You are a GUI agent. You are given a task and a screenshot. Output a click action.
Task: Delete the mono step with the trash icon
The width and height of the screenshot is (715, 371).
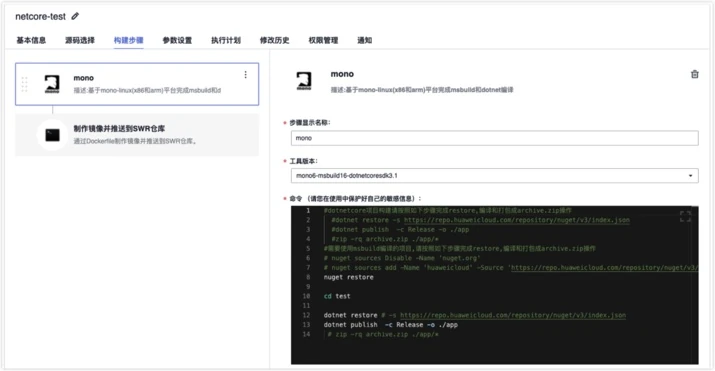point(694,74)
